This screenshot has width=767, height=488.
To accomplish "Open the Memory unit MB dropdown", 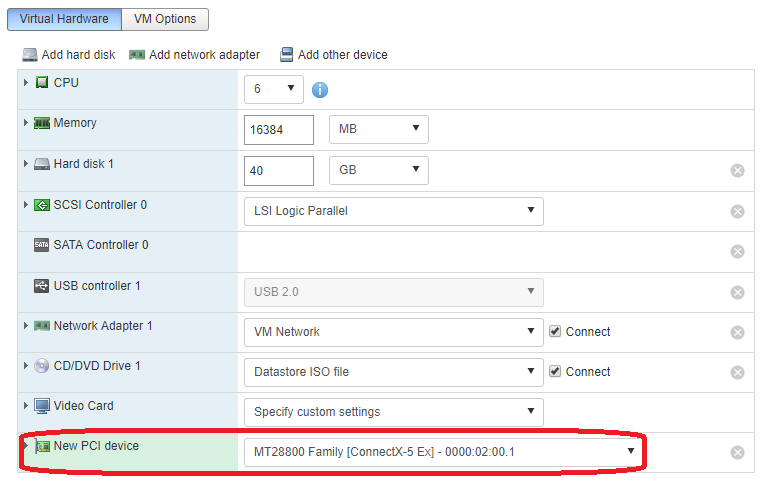I will pyautogui.click(x=378, y=129).
